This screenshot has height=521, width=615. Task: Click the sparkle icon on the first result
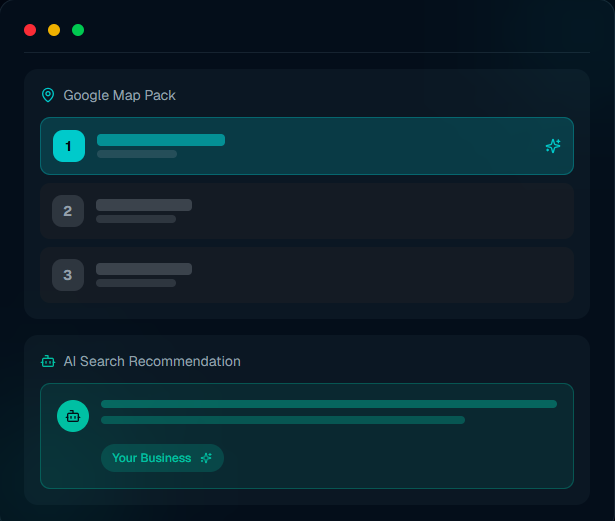553,146
